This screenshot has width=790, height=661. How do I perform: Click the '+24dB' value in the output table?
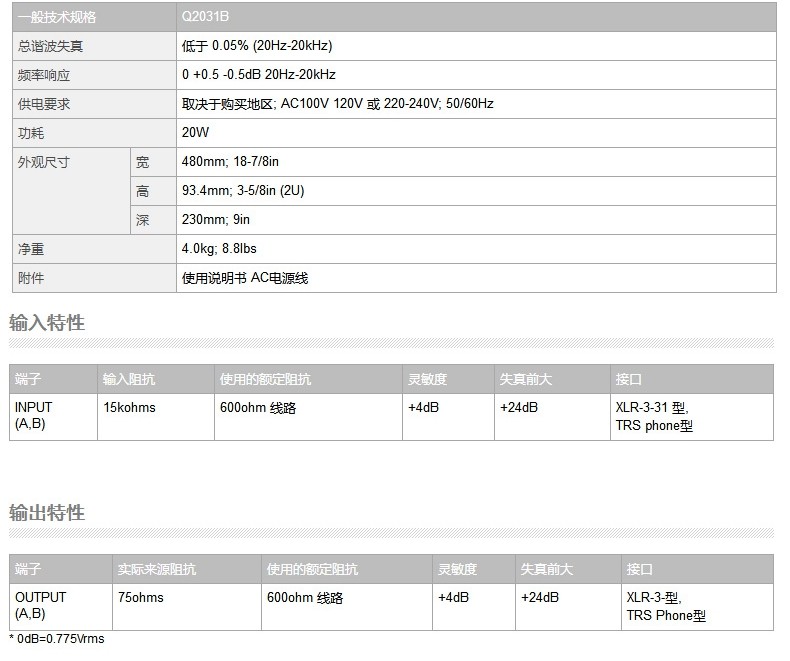tap(540, 598)
